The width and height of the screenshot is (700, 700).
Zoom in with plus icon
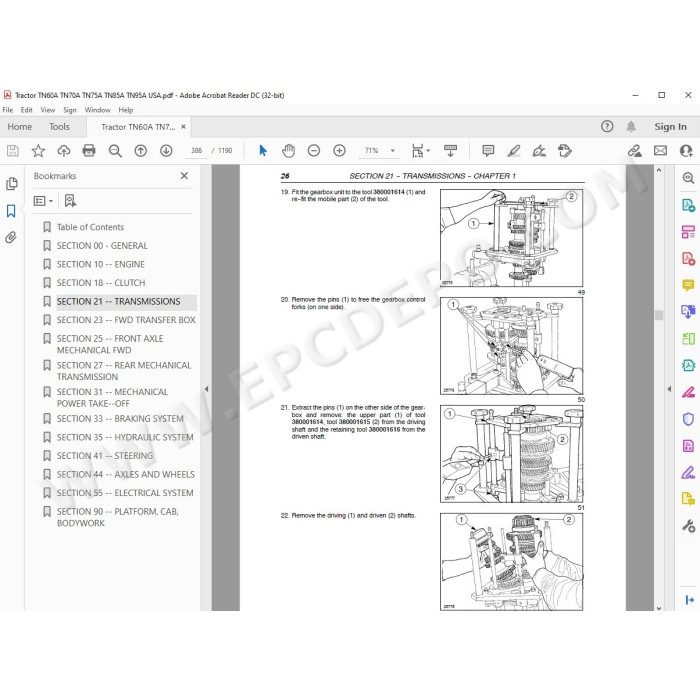(339, 151)
